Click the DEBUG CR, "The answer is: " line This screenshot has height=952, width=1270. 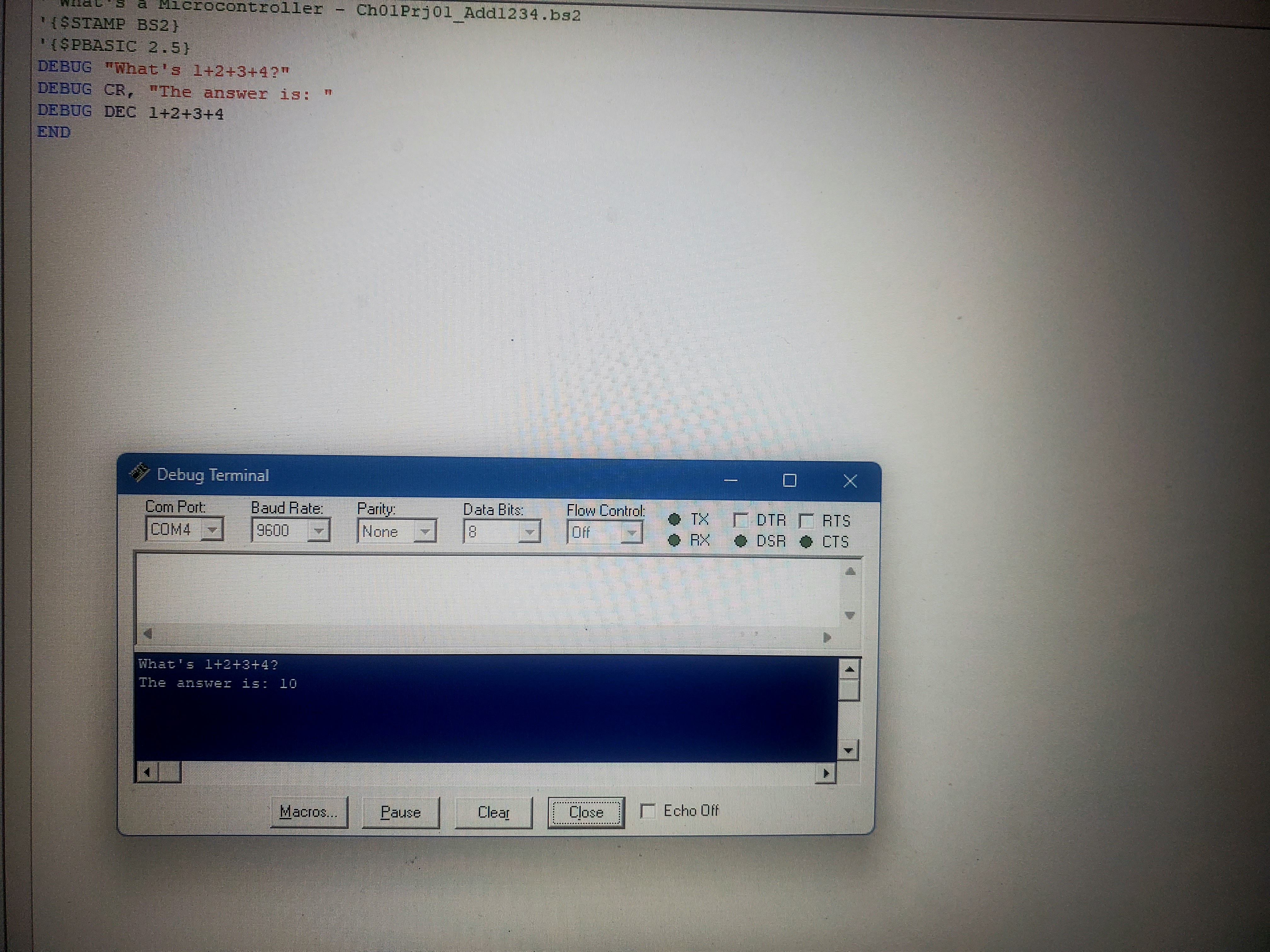[x=185, y=91]
